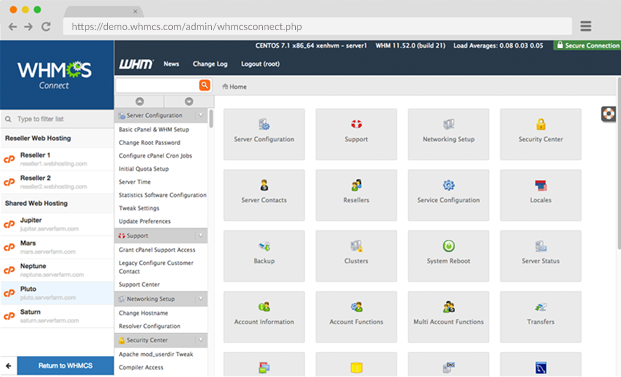Open Grant cPanel Support Access link

coord(157,250)
